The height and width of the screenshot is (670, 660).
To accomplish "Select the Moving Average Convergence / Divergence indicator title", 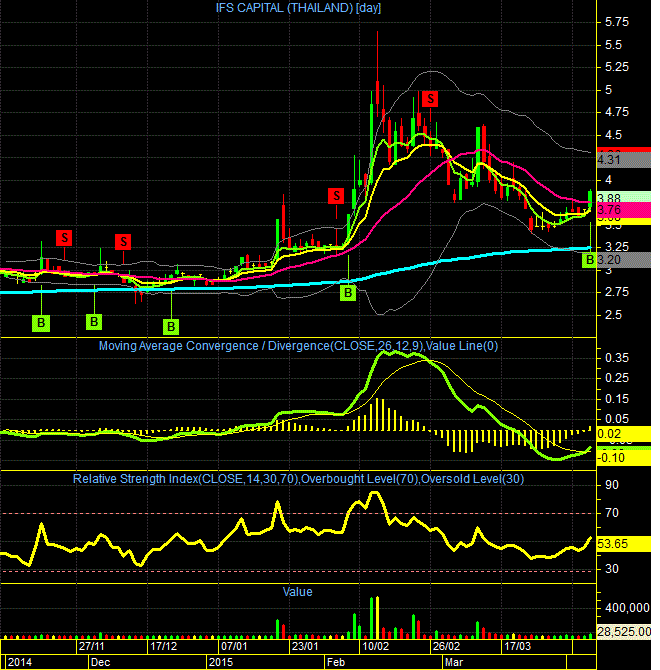I will (298, 346).
